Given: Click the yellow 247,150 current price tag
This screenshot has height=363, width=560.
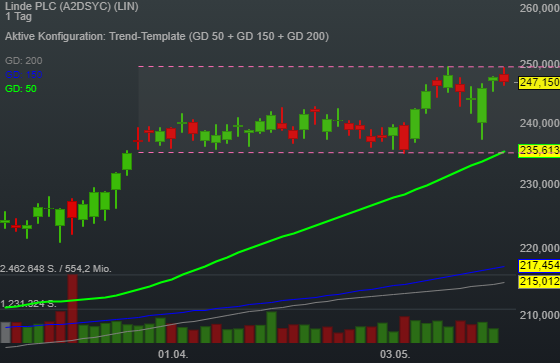Looking at the screenshot, I should 539,83.
